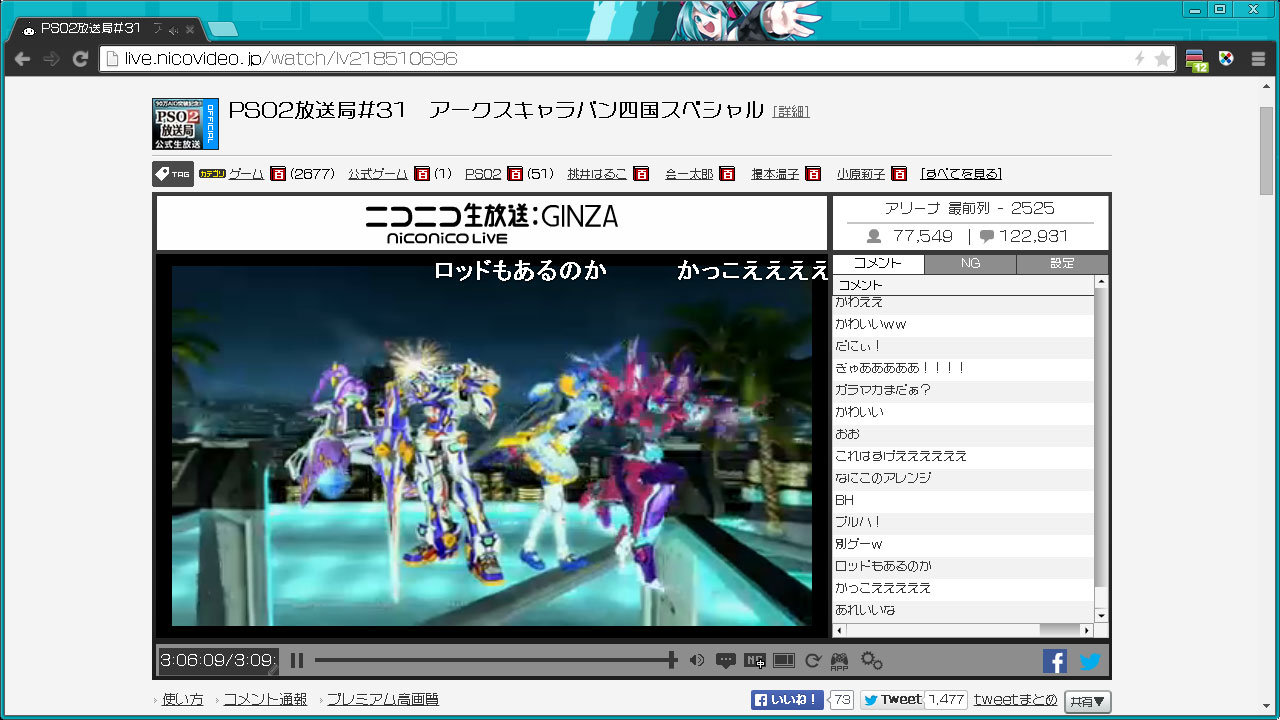Open the gamepad APP icon
This screenshot has height=720, width=1280.
(x=839, y=661)
